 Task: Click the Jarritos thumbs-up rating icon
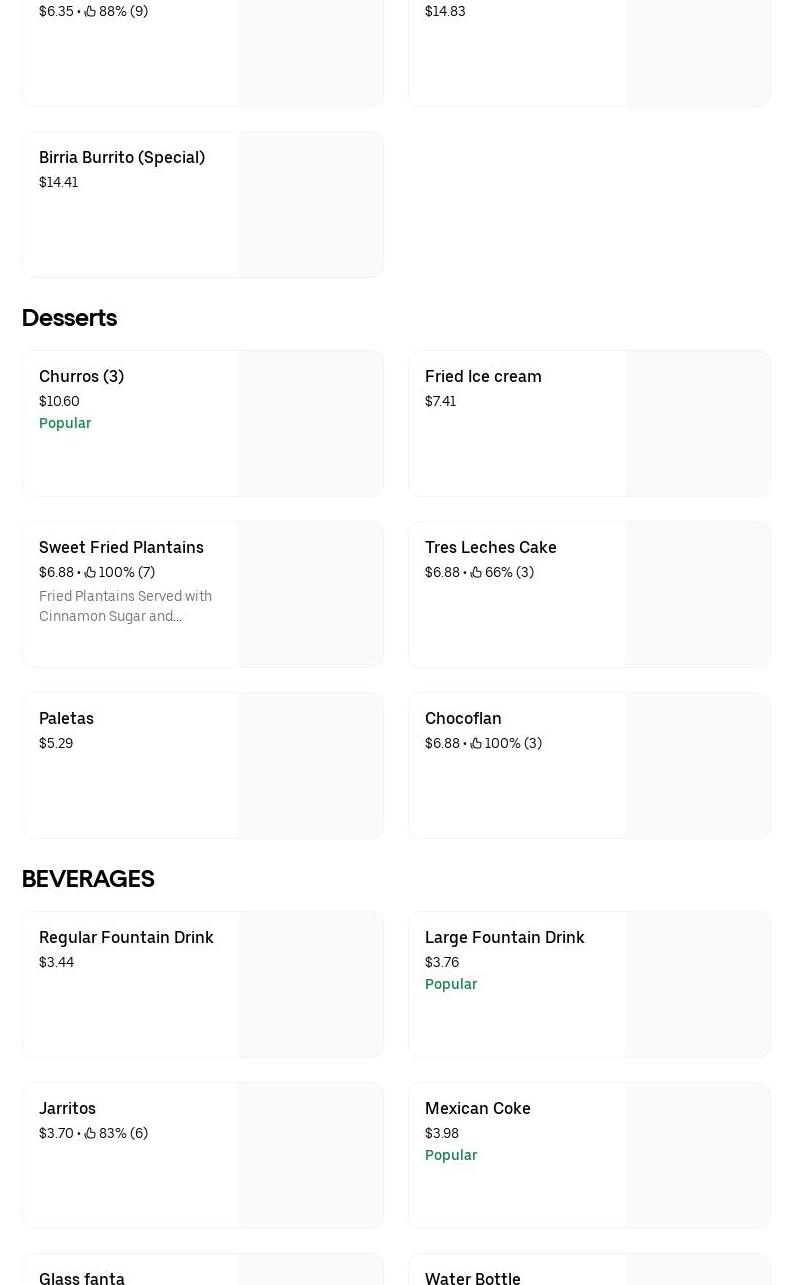click(x=90, y=1133)
